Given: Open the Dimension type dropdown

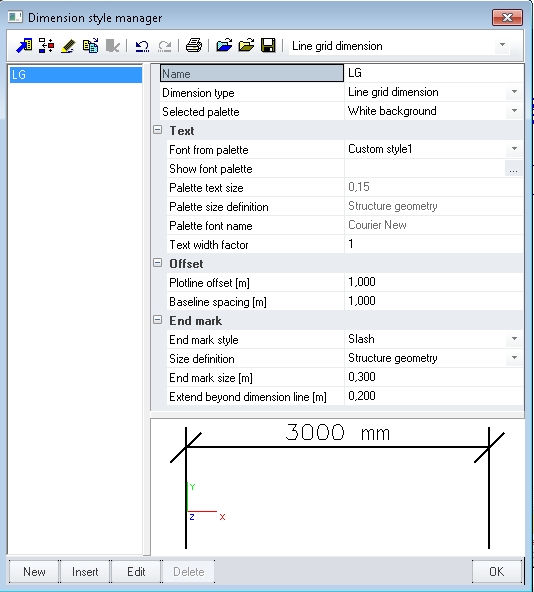Looking at the screenshot, I should [514, 92].
